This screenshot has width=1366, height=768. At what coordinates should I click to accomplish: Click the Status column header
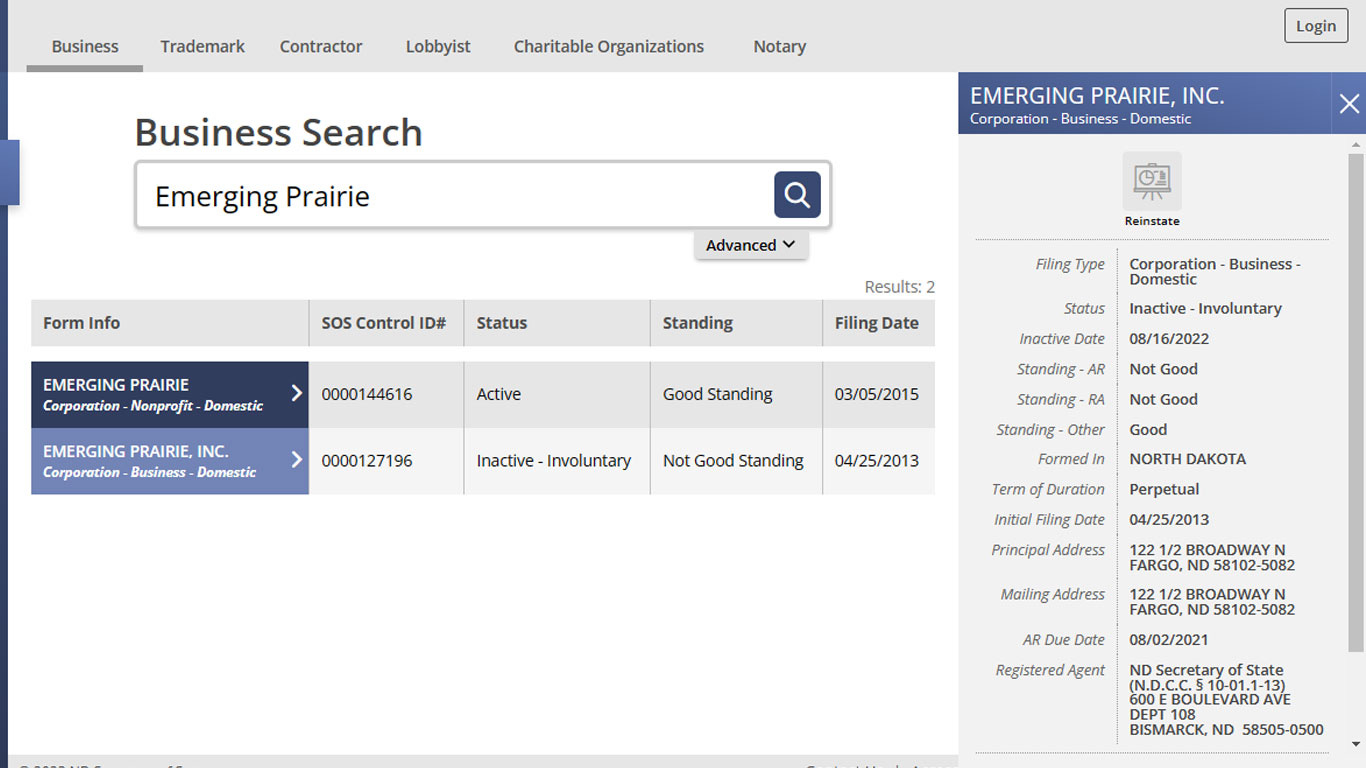click(557, 323)
